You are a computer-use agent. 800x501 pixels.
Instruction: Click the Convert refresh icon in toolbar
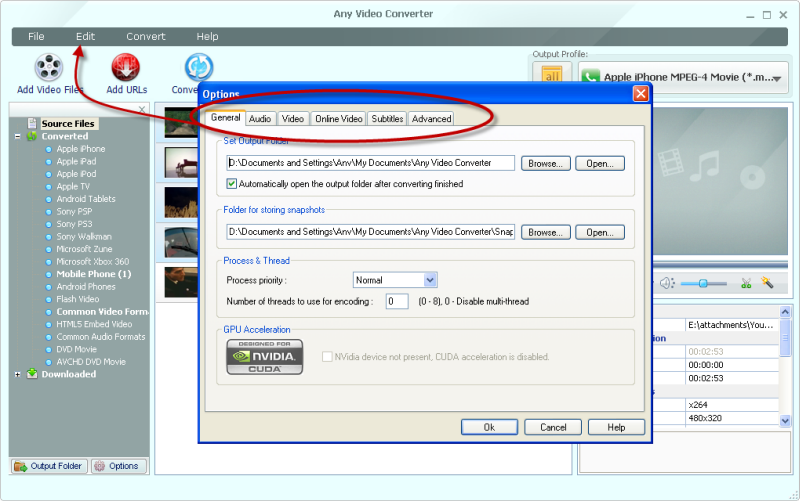pyautogui.click(x=198, y=67)
